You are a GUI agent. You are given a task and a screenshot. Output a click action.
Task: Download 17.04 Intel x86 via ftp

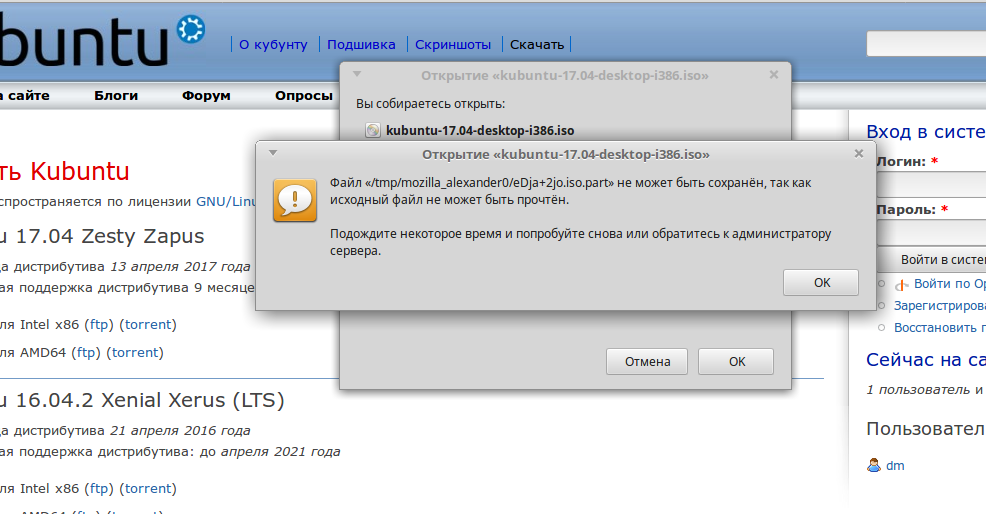click(x=99, y=325)
